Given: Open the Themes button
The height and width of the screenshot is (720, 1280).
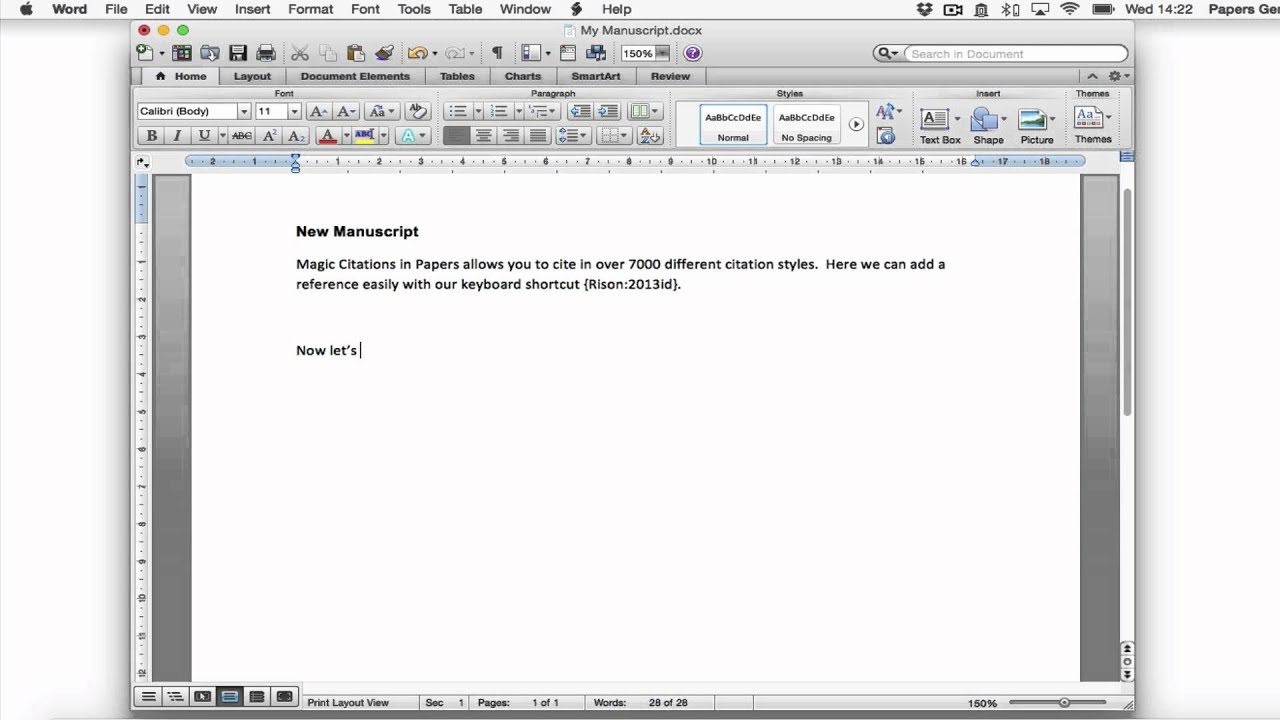Looking at the screenshot, I should (x=1093, y=124).
